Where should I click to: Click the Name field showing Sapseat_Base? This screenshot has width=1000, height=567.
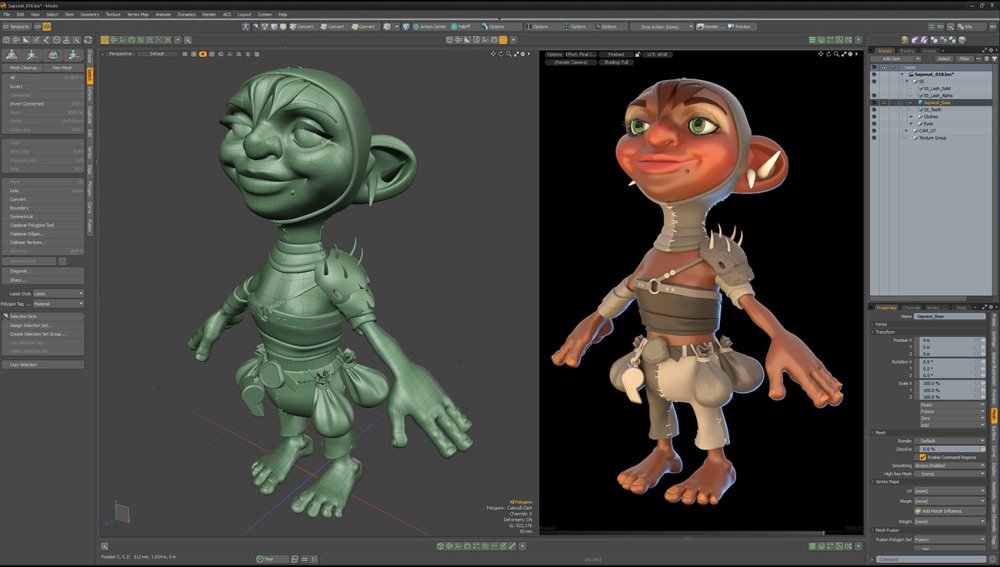coord(950,316)
